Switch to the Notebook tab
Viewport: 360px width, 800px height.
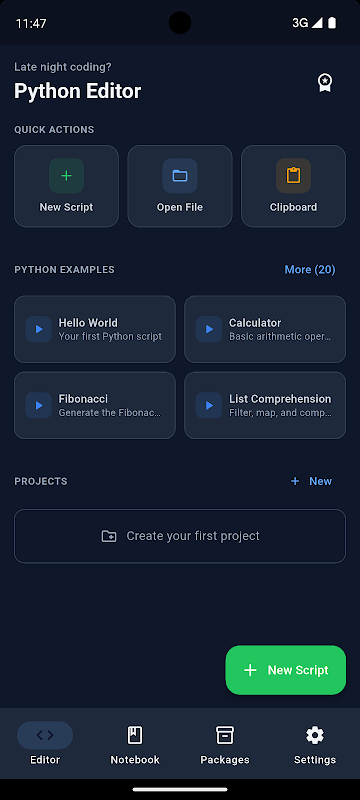click(135, 743)
